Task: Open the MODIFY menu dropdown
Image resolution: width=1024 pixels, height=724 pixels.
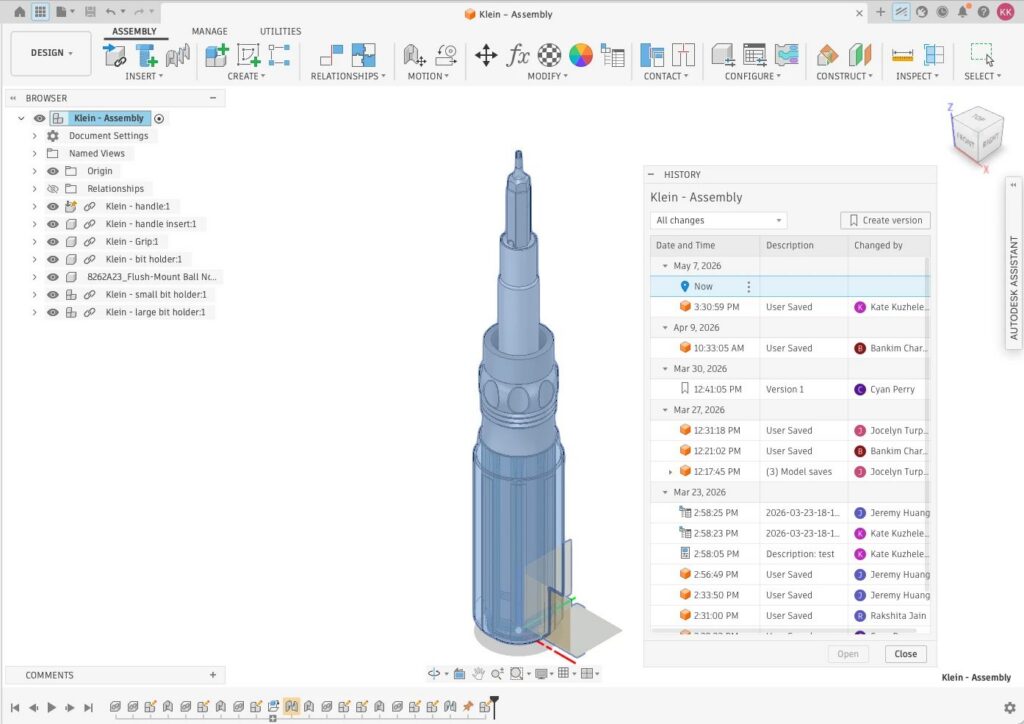Action: coord(547,76)
